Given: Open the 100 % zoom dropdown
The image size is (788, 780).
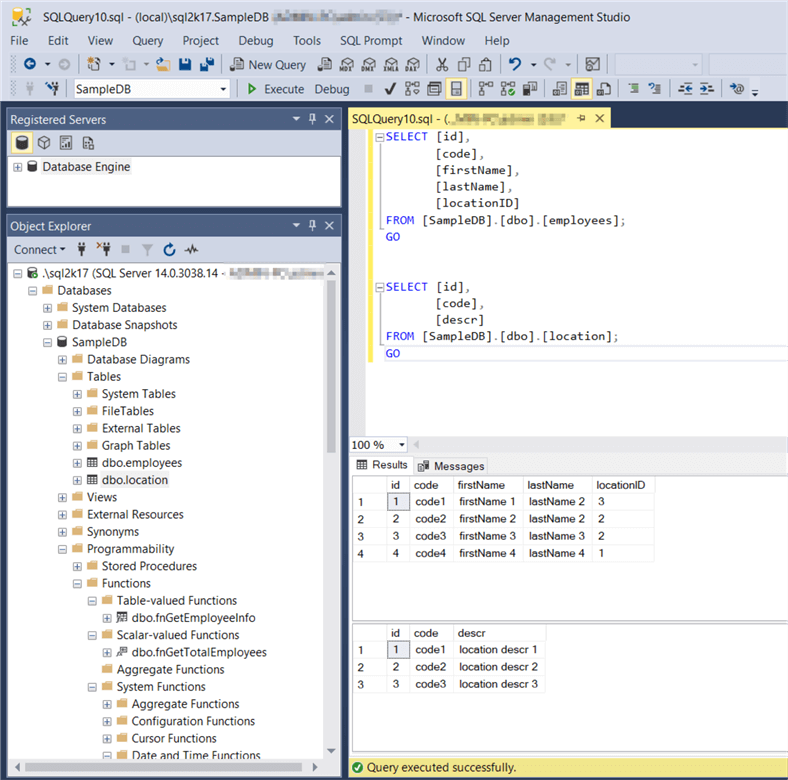Looking at the screenshot, I should [401, 445].
